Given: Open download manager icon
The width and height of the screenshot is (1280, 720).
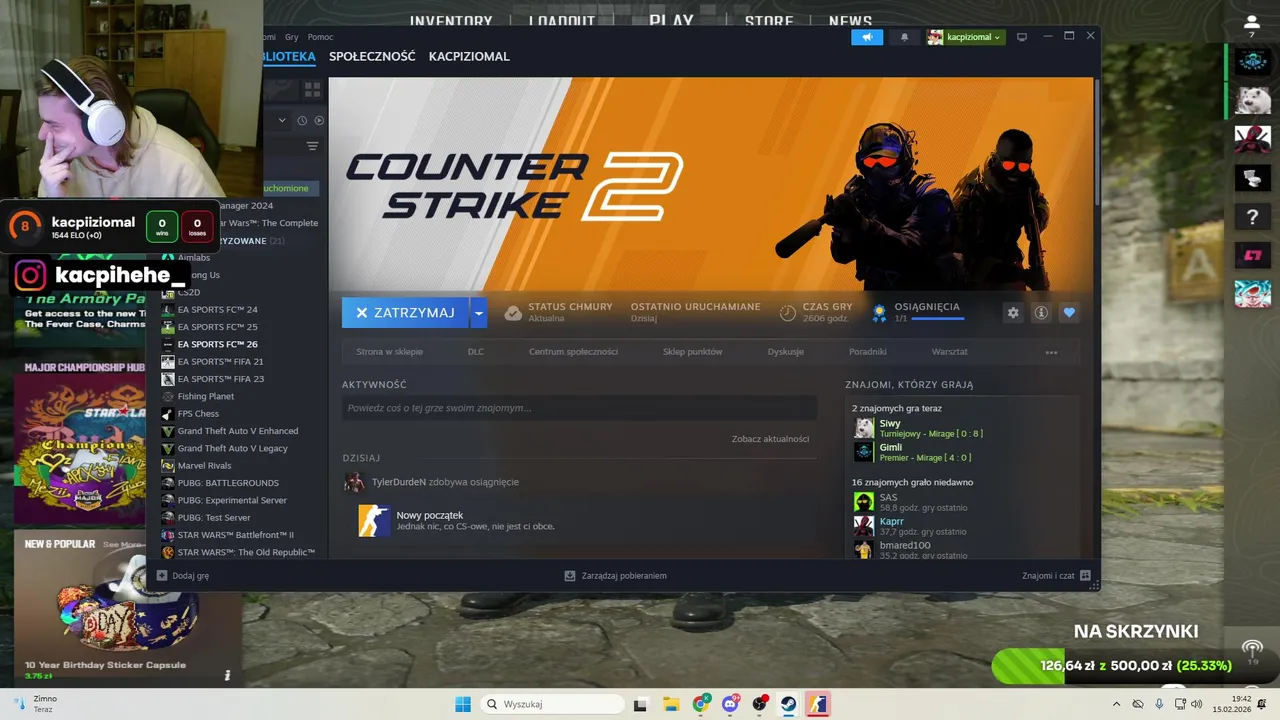Looking at the screenshot, I should tap(570, 576).
